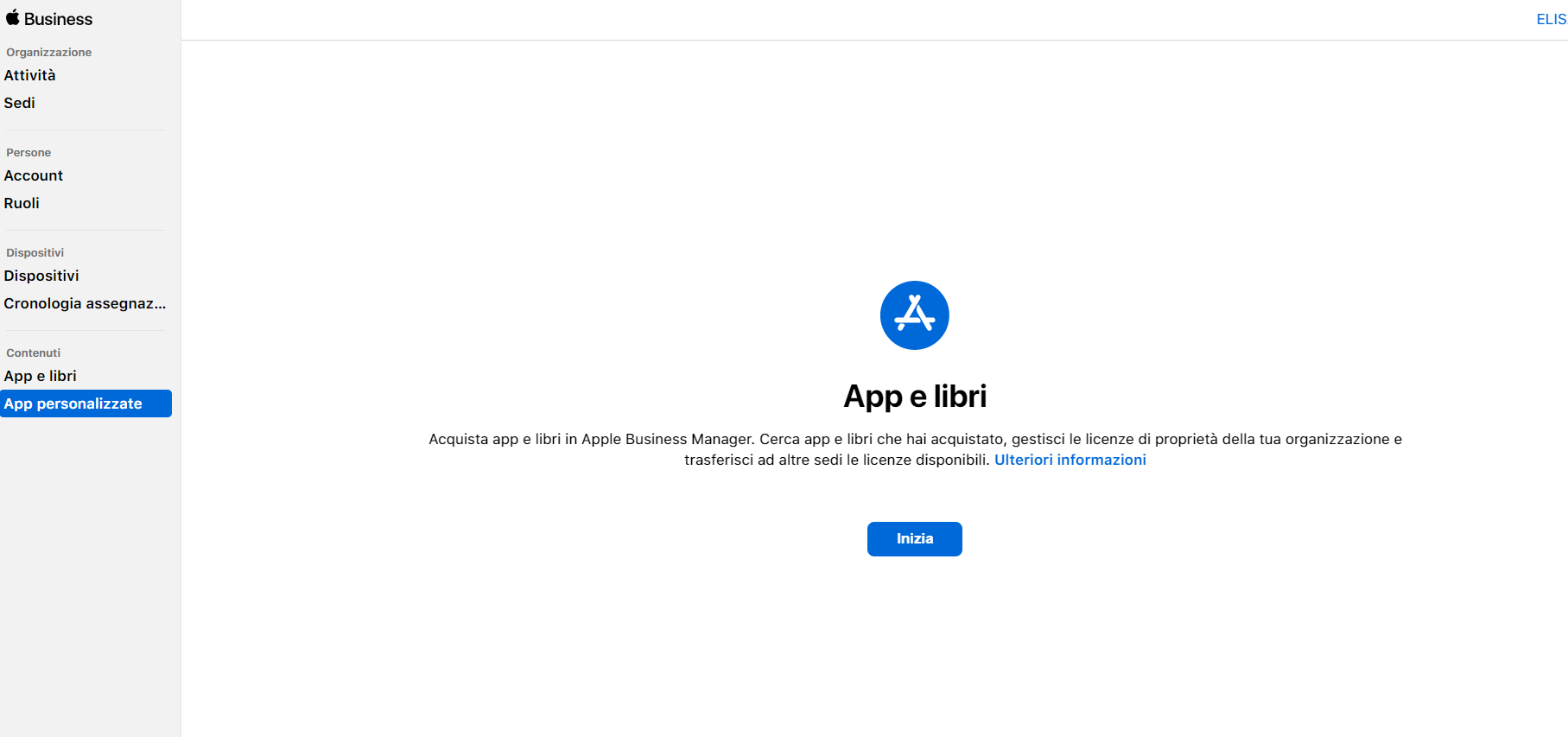Click the App e libri heading

pyautogui.click(x=915, y=397)
